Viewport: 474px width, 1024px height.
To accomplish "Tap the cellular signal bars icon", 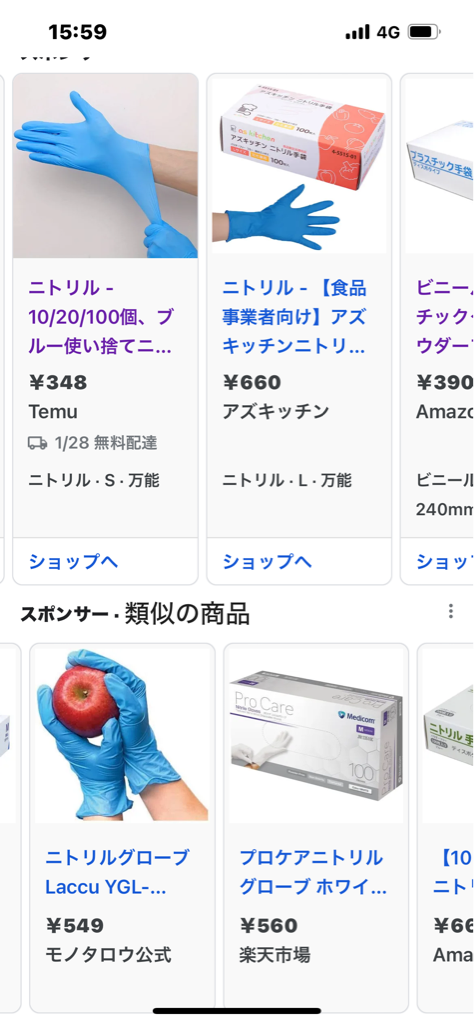I will coord(358,32).
